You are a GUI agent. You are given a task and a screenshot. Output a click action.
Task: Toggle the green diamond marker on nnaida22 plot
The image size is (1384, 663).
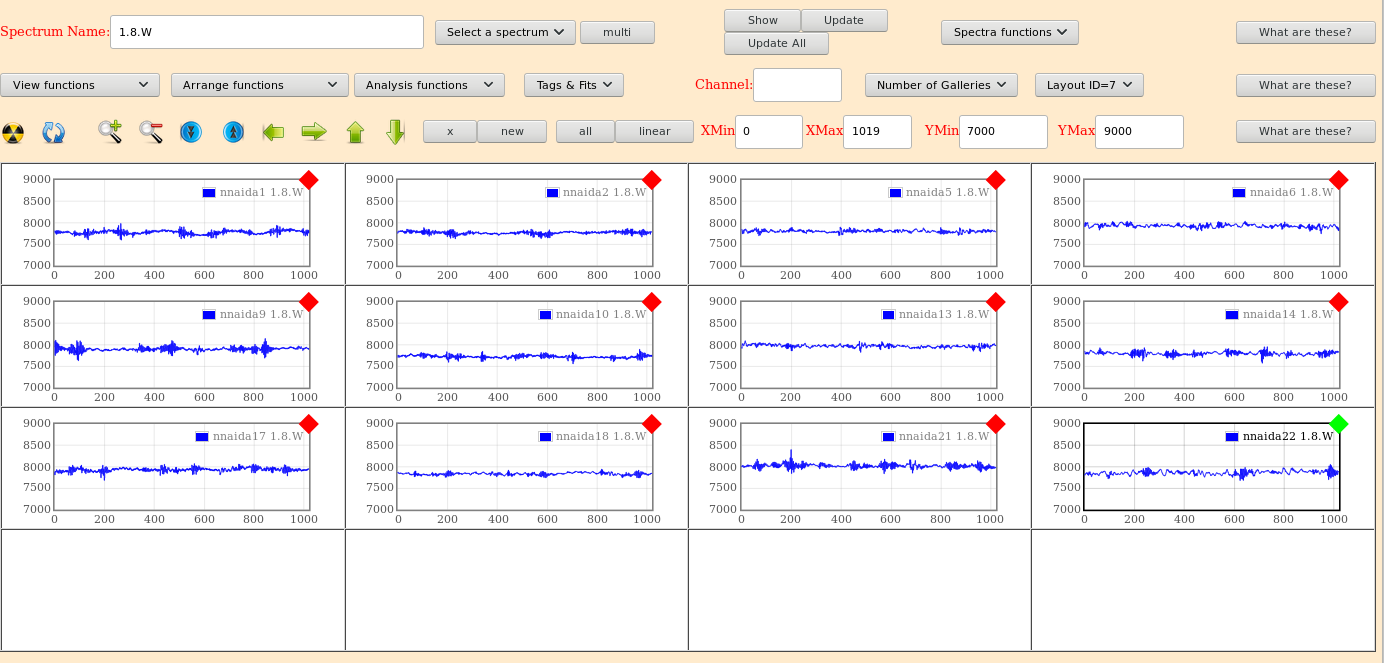[x=1338, y=424]
